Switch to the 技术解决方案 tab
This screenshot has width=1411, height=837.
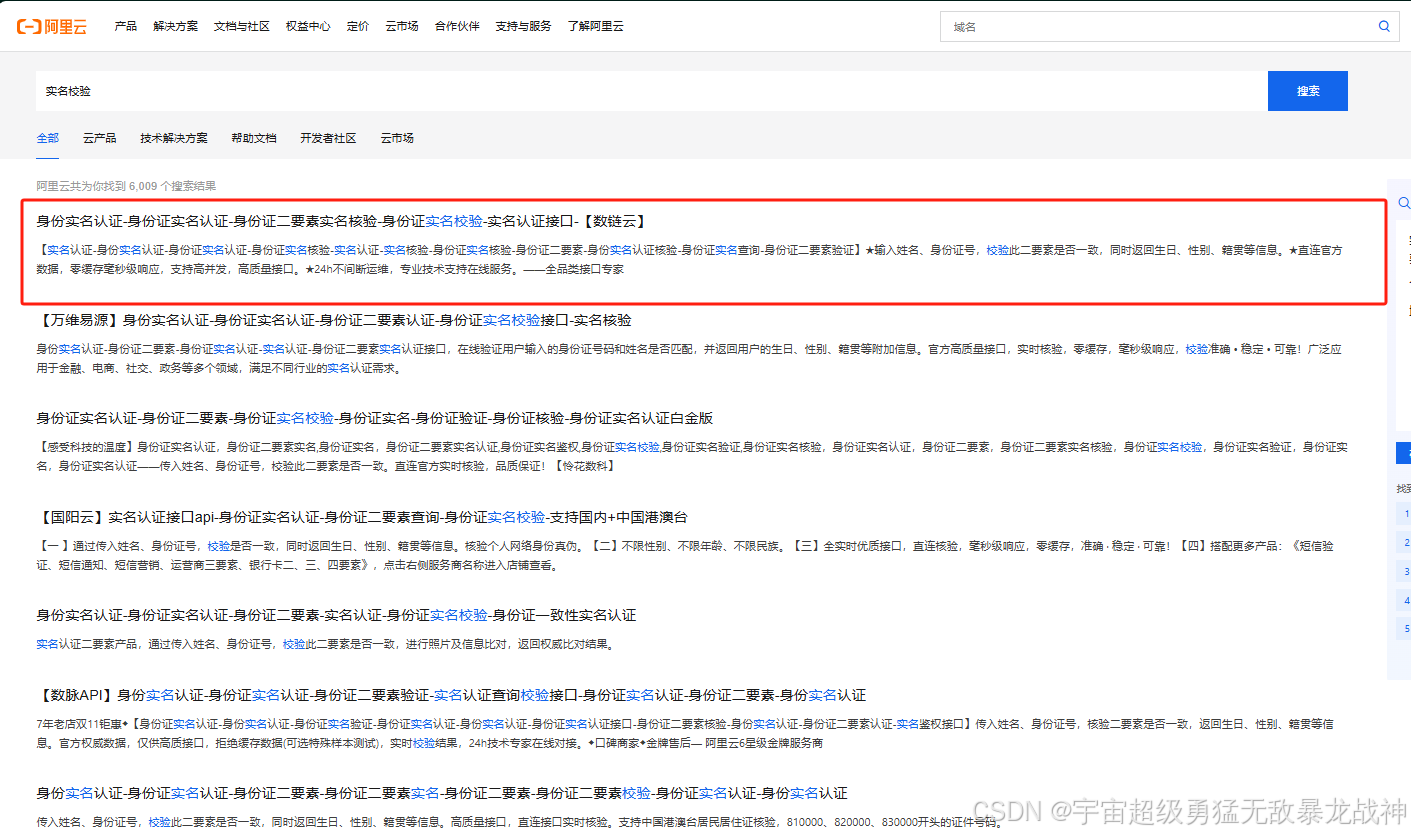click(x=174, y=138)
